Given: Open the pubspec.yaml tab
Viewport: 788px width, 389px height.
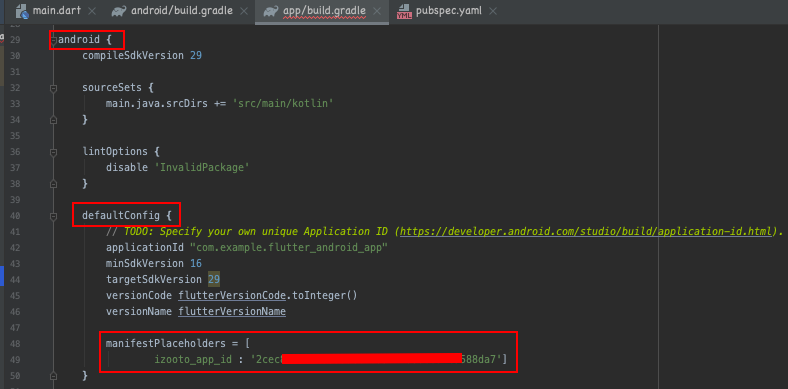Looking at the screenshot, I should click(x=449, y=11).
